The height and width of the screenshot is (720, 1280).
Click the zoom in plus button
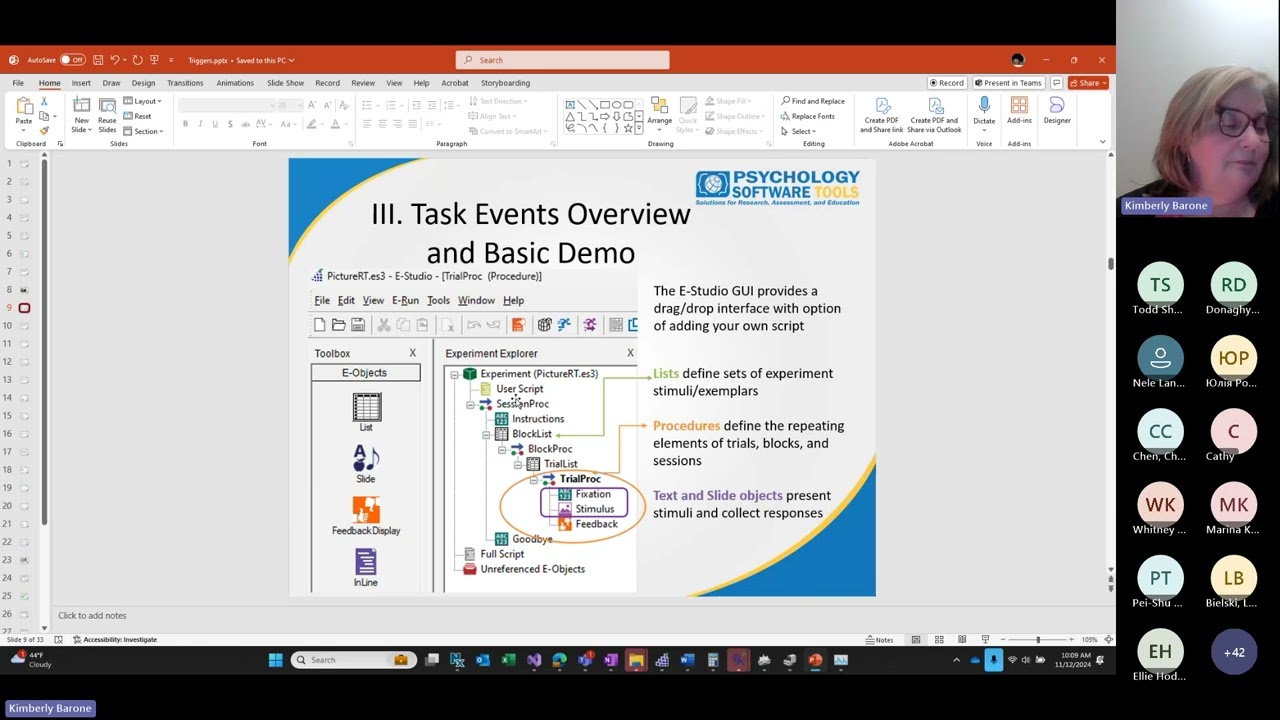click(x=1072, y=640)
